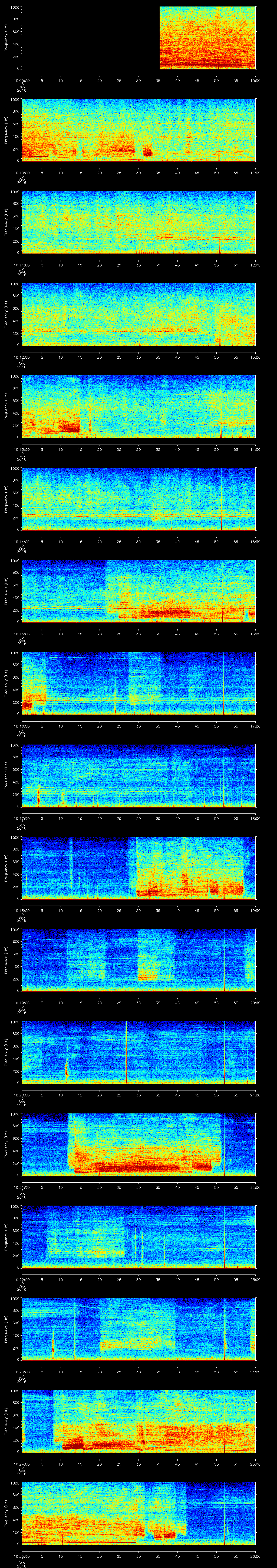Click the 10:15:00 start time label
This screenshot has height=1568, width=277.
[21, 634]
